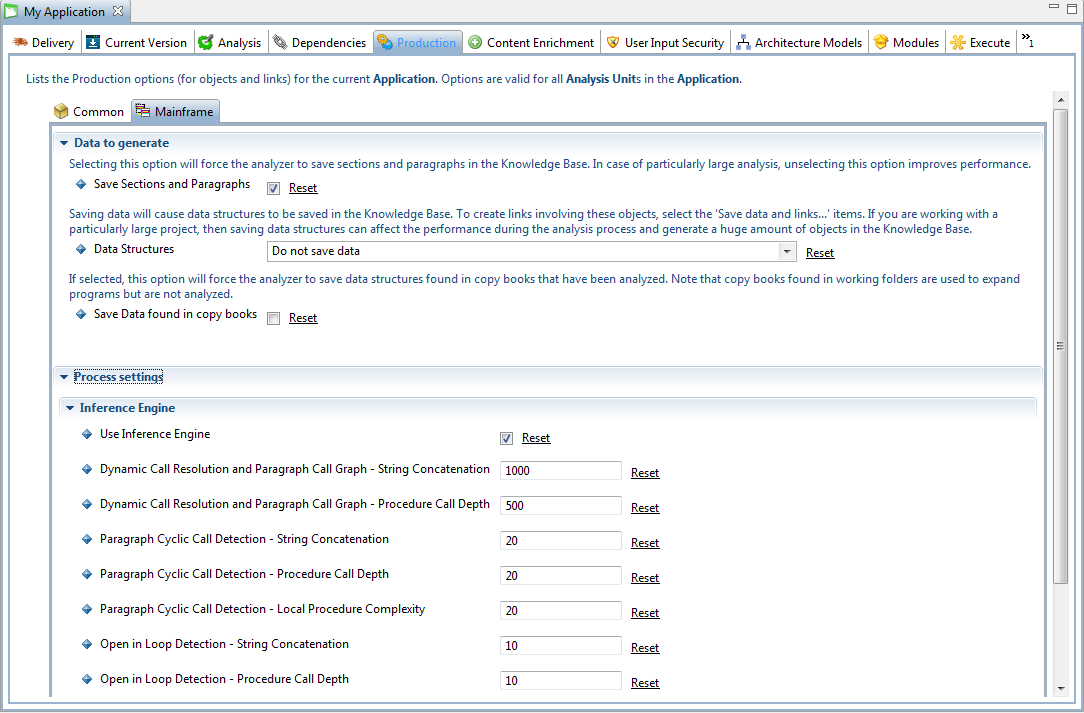Click the Paragraph Cyclic Call String Concatenation field
The height and width of the screenshot is (713, 1084).
[x=560, y=541]
